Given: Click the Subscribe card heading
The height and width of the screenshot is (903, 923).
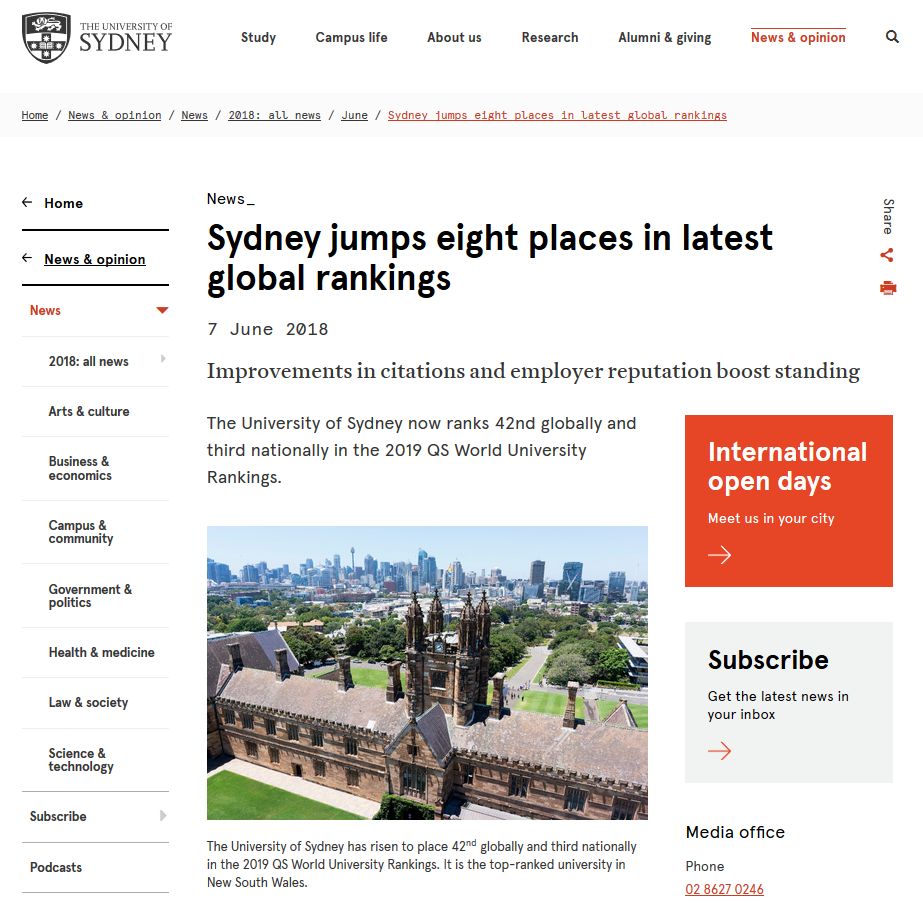Looking at the screenshot, I should [x=768, y=660].
